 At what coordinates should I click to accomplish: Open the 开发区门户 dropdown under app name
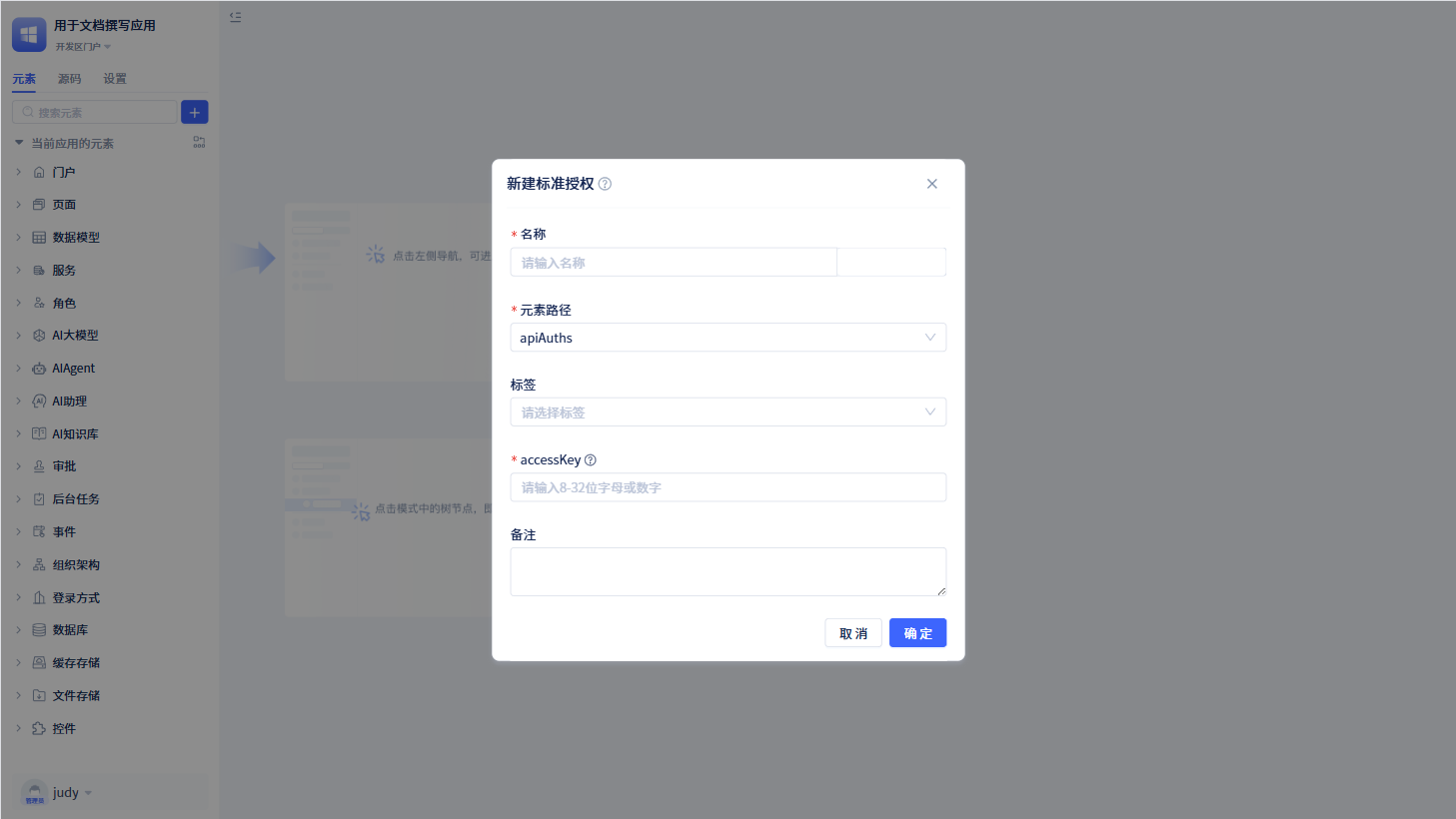pos(84,47)
